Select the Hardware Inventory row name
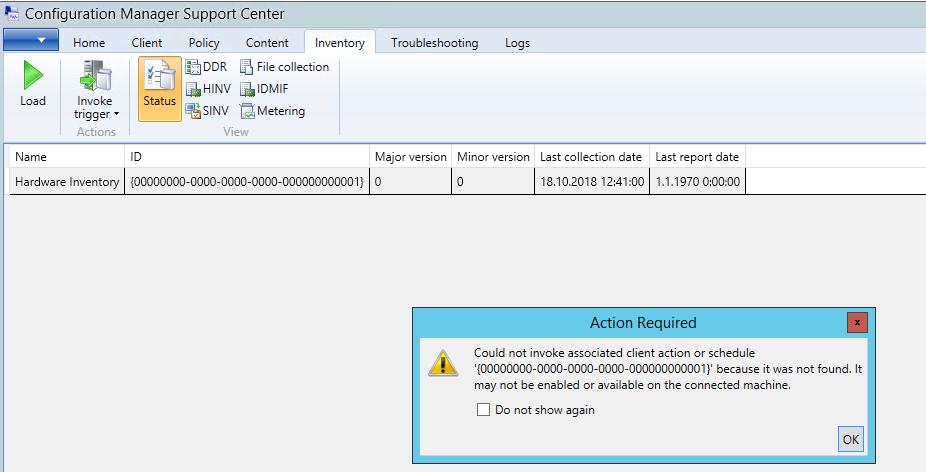The image size is (926, 472). pos(67,181)
